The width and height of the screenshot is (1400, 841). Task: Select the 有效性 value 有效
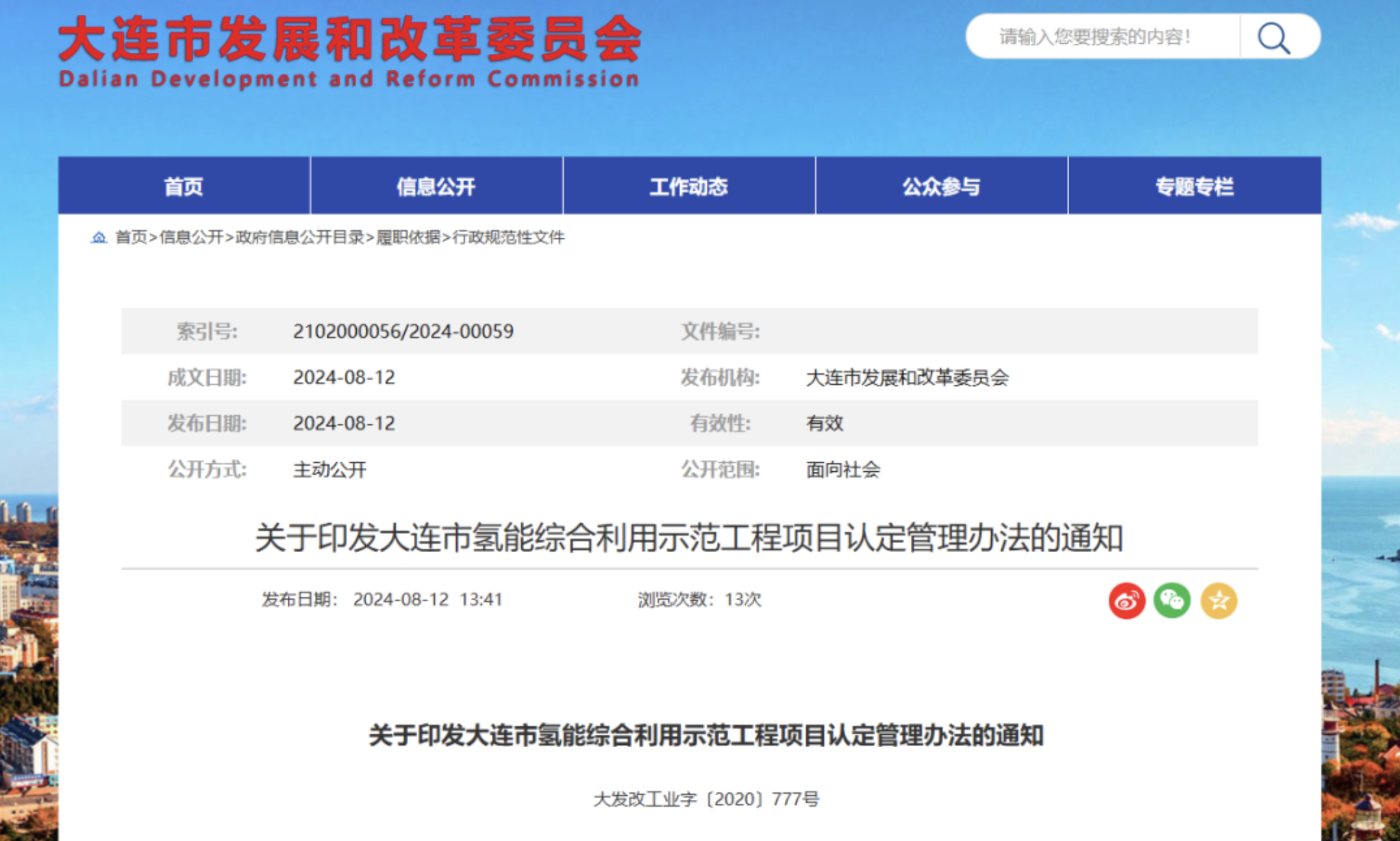point(825,423)
